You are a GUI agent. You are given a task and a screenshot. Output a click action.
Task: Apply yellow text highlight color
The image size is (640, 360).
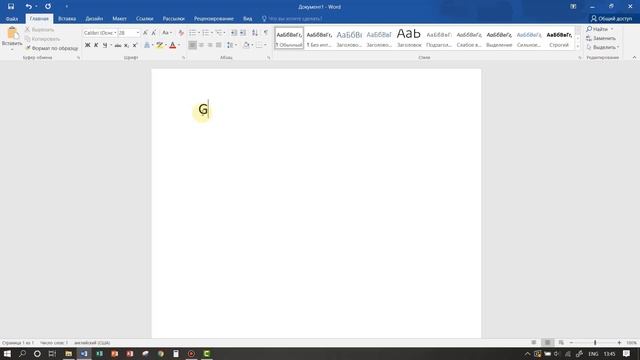tap(159, 45)
